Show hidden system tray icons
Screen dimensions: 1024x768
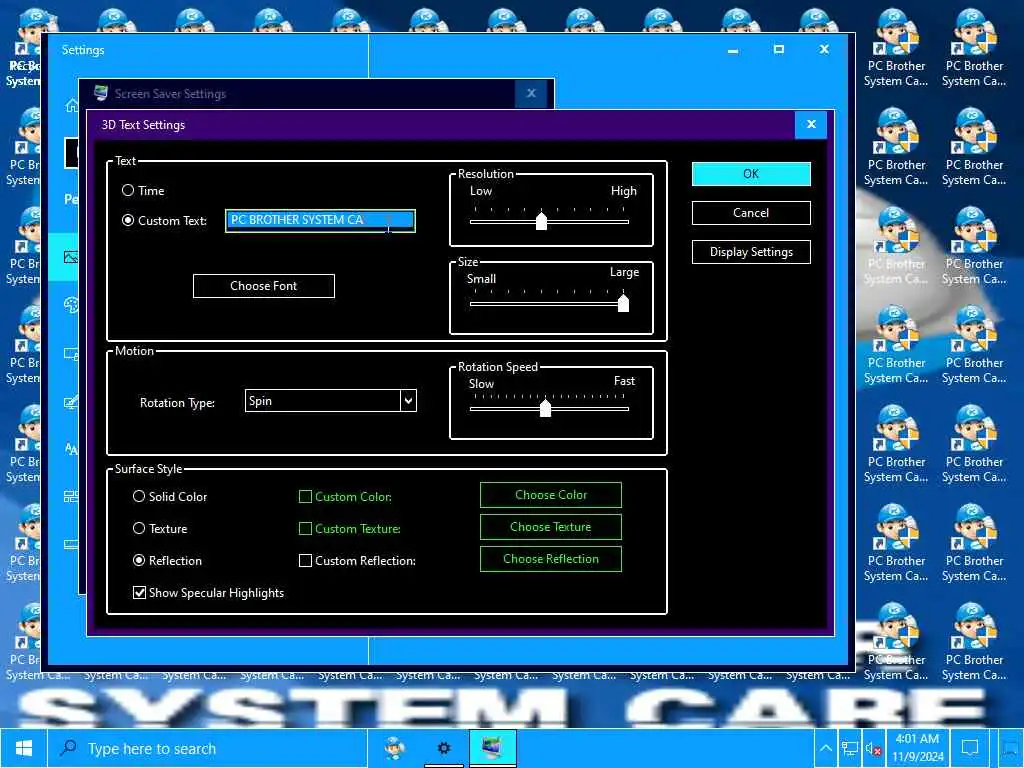(x=825, y=748)
